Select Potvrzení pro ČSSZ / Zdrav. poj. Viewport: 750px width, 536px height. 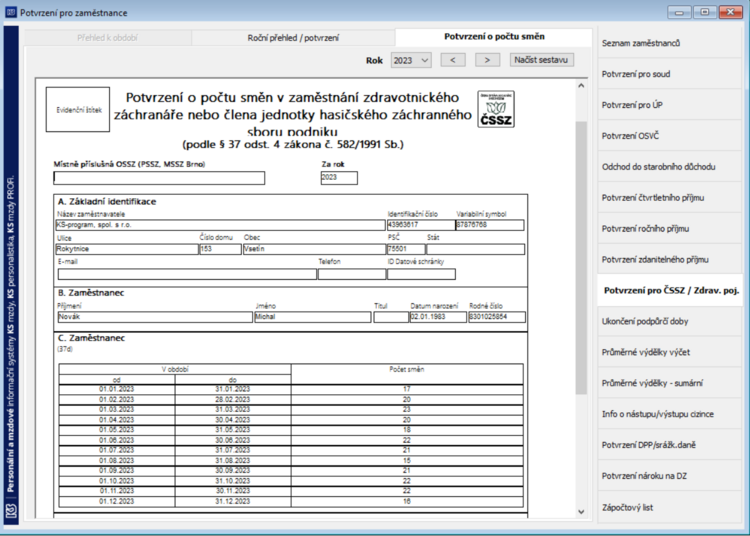670,290
